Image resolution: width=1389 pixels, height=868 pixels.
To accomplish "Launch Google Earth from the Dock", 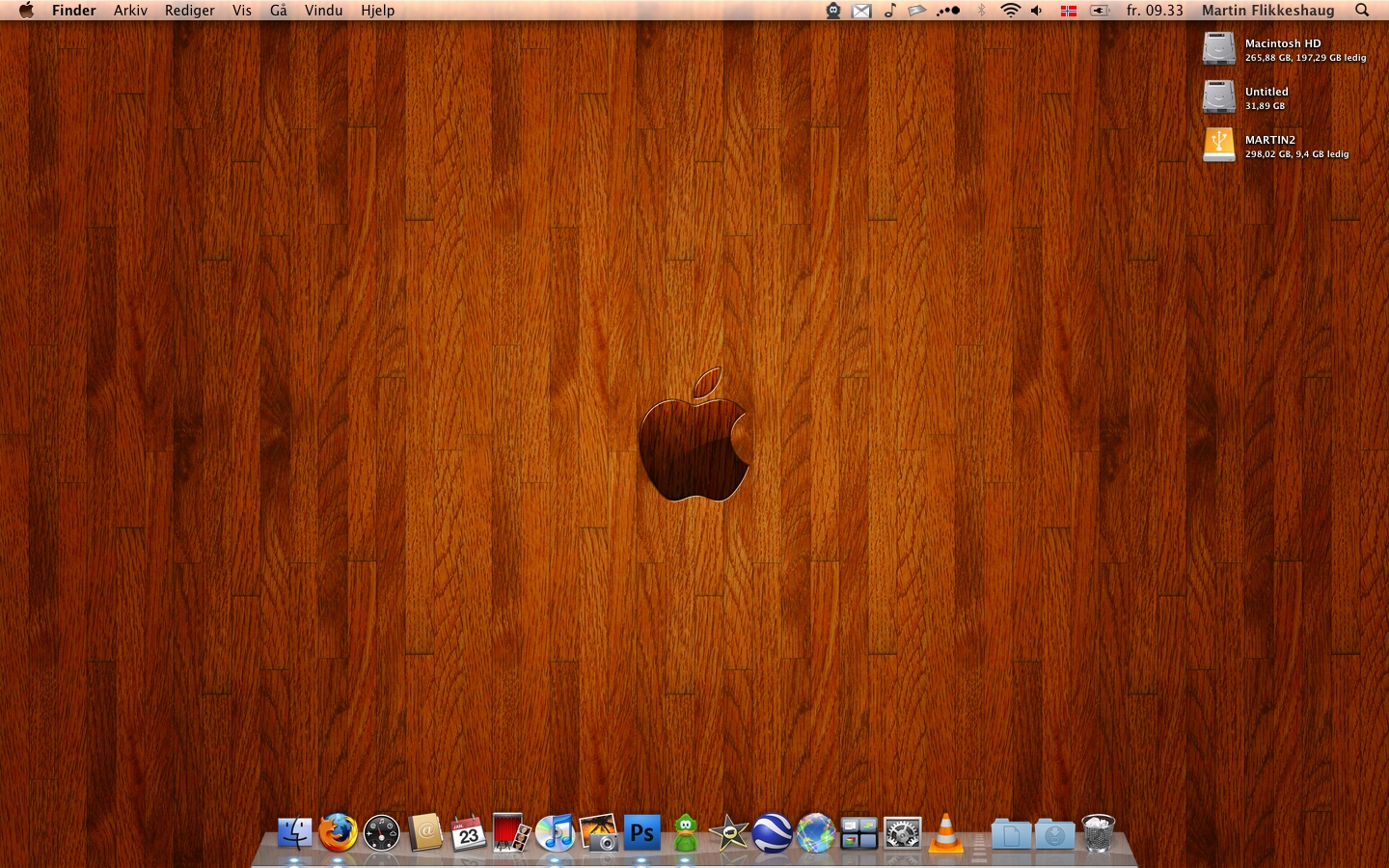I will tap(773, 833).
